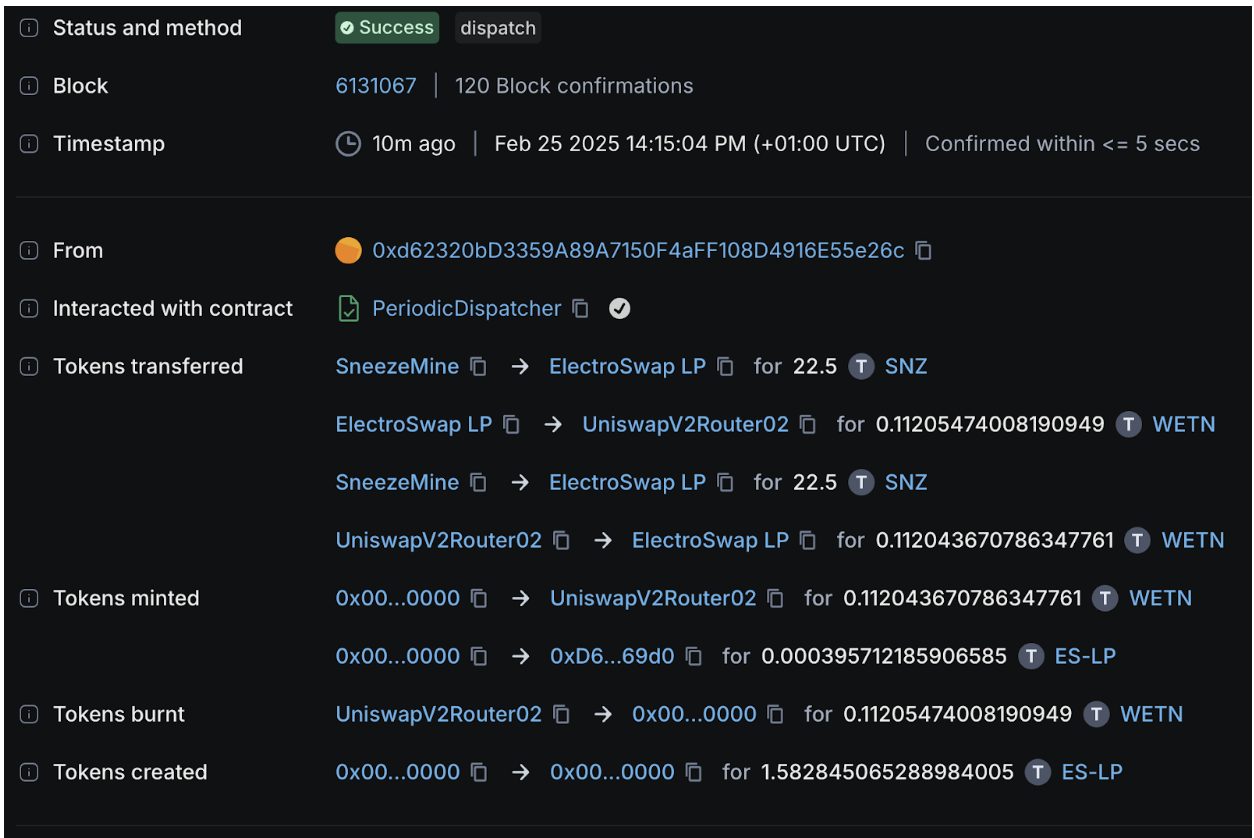Click the Success status badge
The width and height of the screenshot is (1254, 838).
387,28
